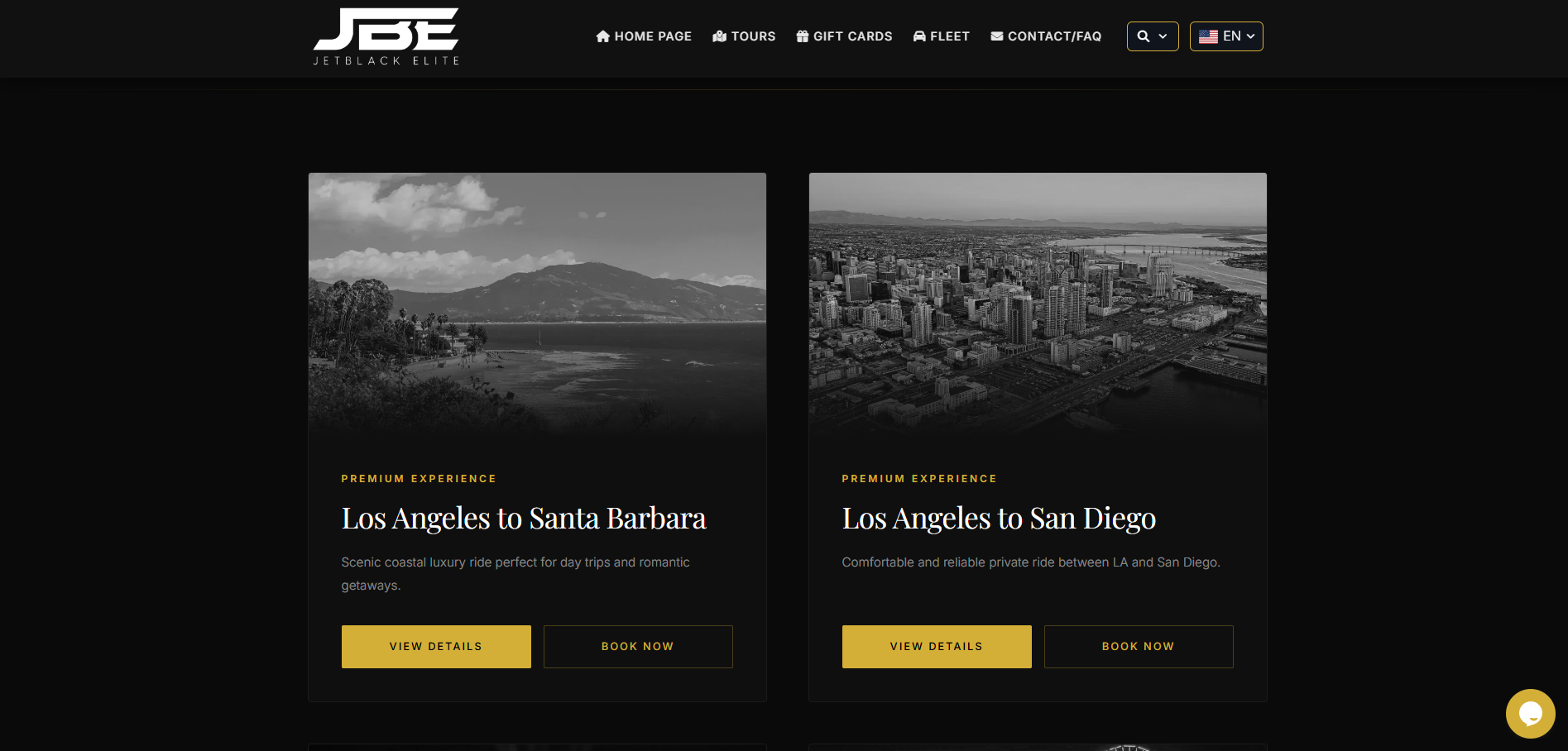Click the map icon beside Tours
This screenshot has width=1568, height=751.
tap(720, 36)
